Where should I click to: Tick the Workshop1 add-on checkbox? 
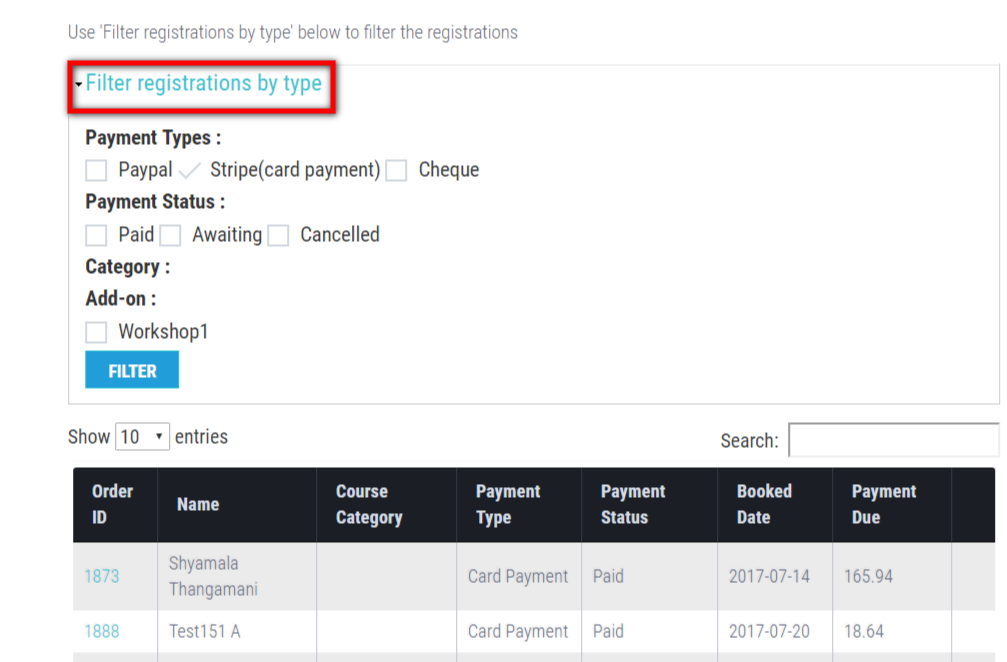pyautogui.click(x=96, y=333)
